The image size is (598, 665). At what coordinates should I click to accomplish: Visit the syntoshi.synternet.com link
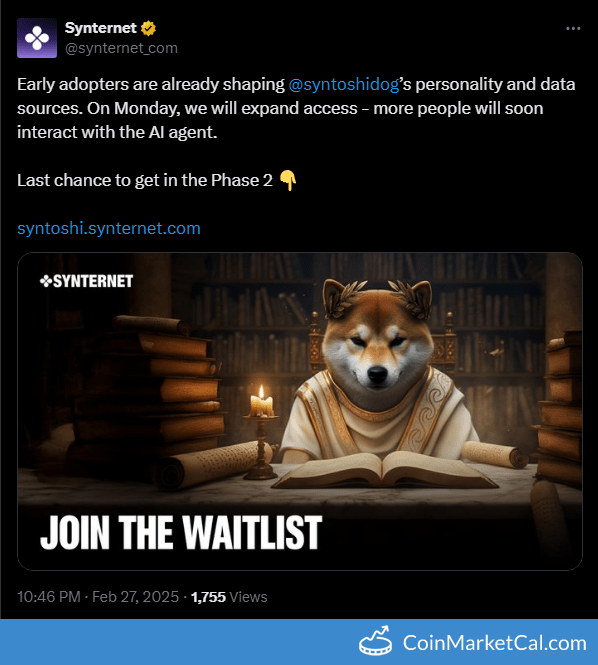(109, 229)
